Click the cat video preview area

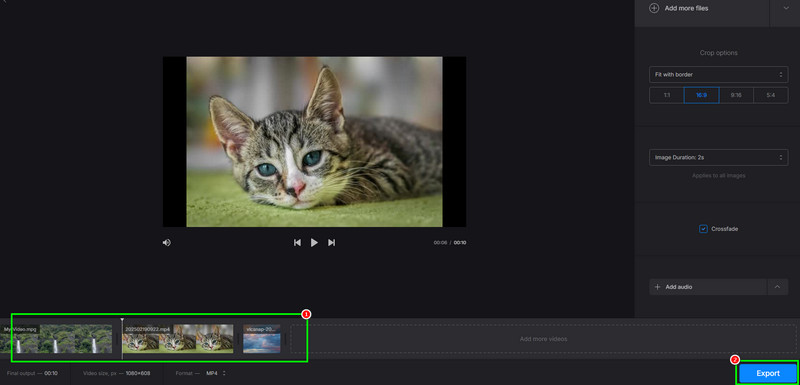pyautogui.click(x=314, y=142)
